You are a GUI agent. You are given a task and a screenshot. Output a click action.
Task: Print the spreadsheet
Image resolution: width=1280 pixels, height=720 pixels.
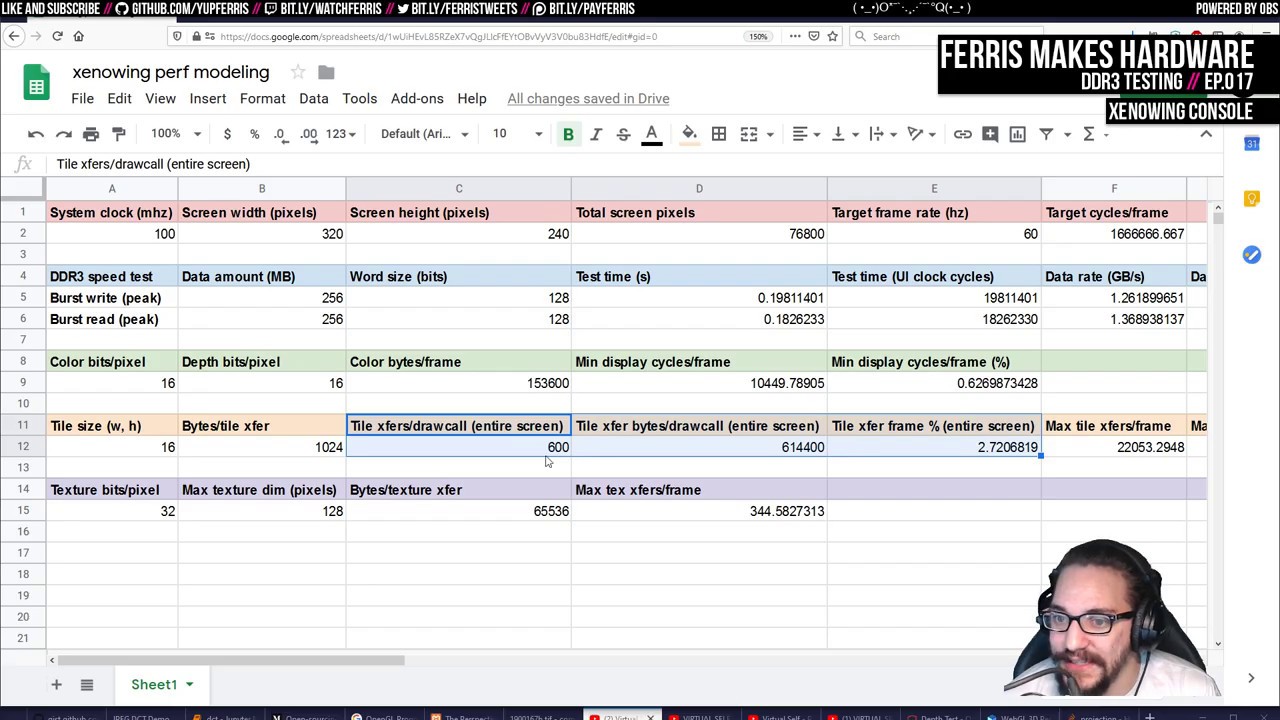(91, 134)
